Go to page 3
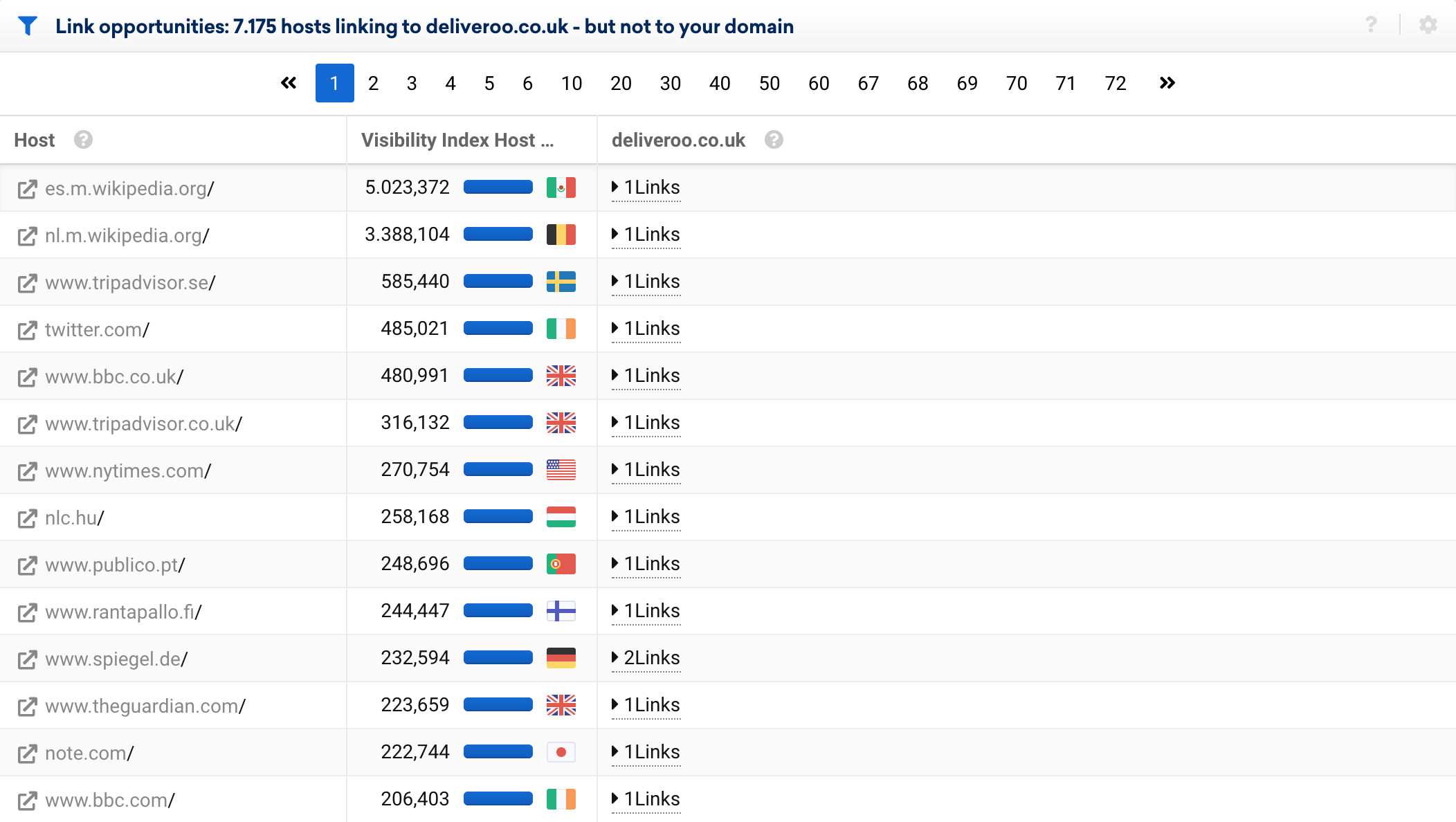 click(412, 83)
